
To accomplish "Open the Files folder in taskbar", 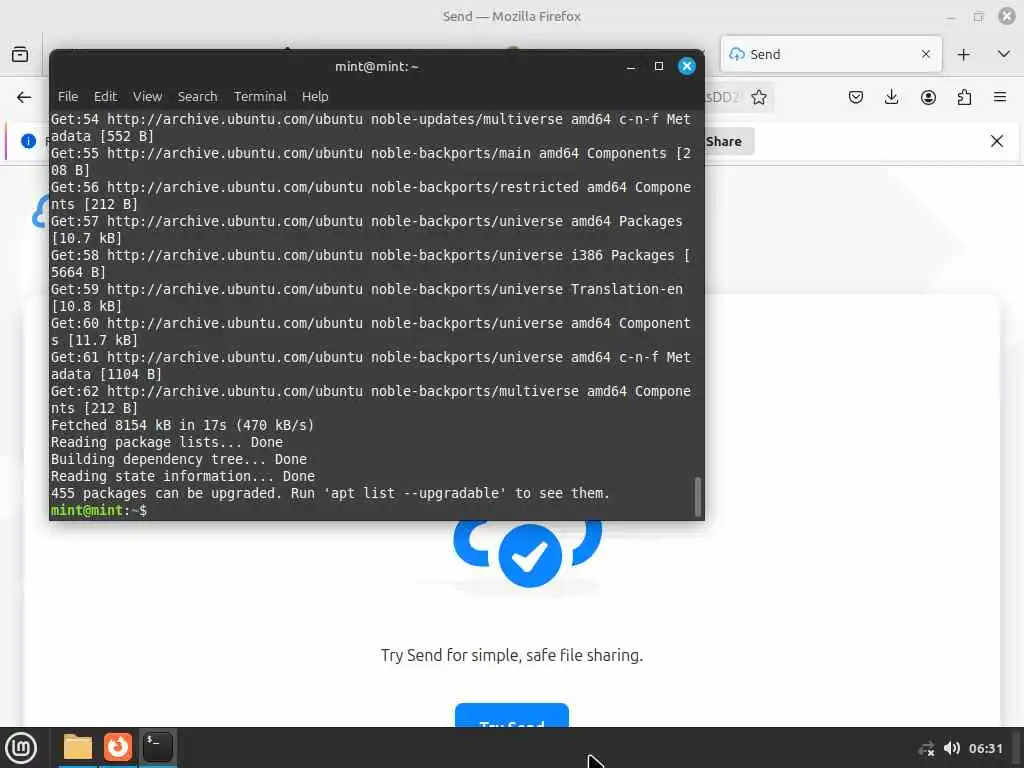I will pos(78,747).
